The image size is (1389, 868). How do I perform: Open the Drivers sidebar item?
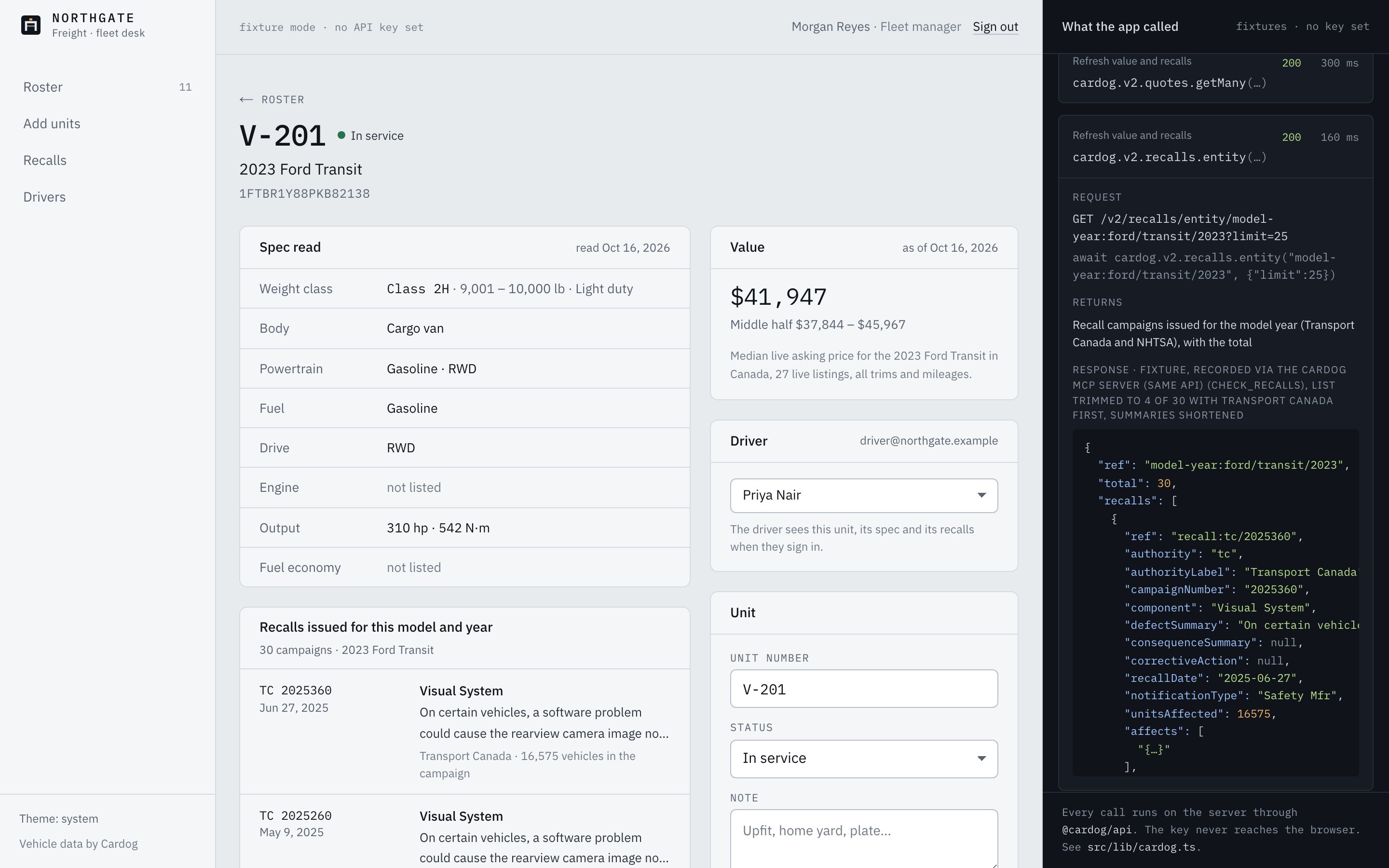[x=108, y=198]
